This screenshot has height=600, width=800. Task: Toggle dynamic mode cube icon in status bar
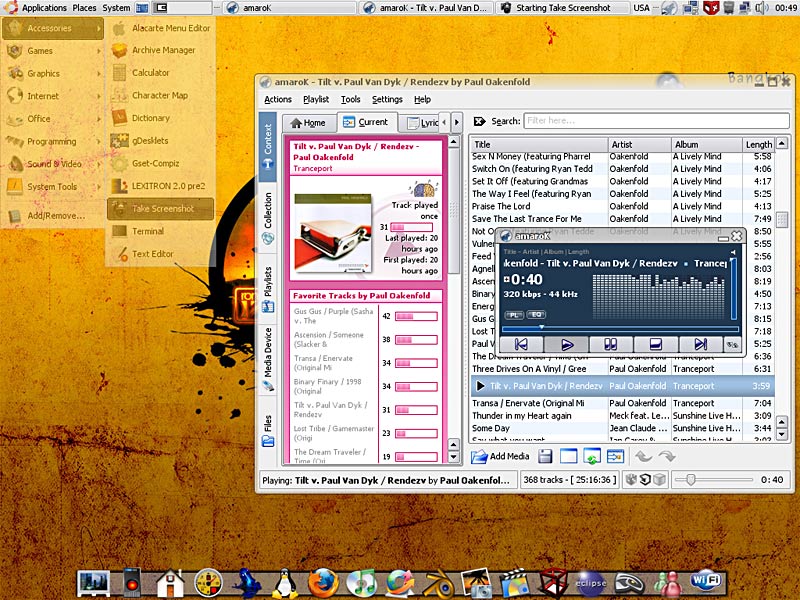click(659, 480)
